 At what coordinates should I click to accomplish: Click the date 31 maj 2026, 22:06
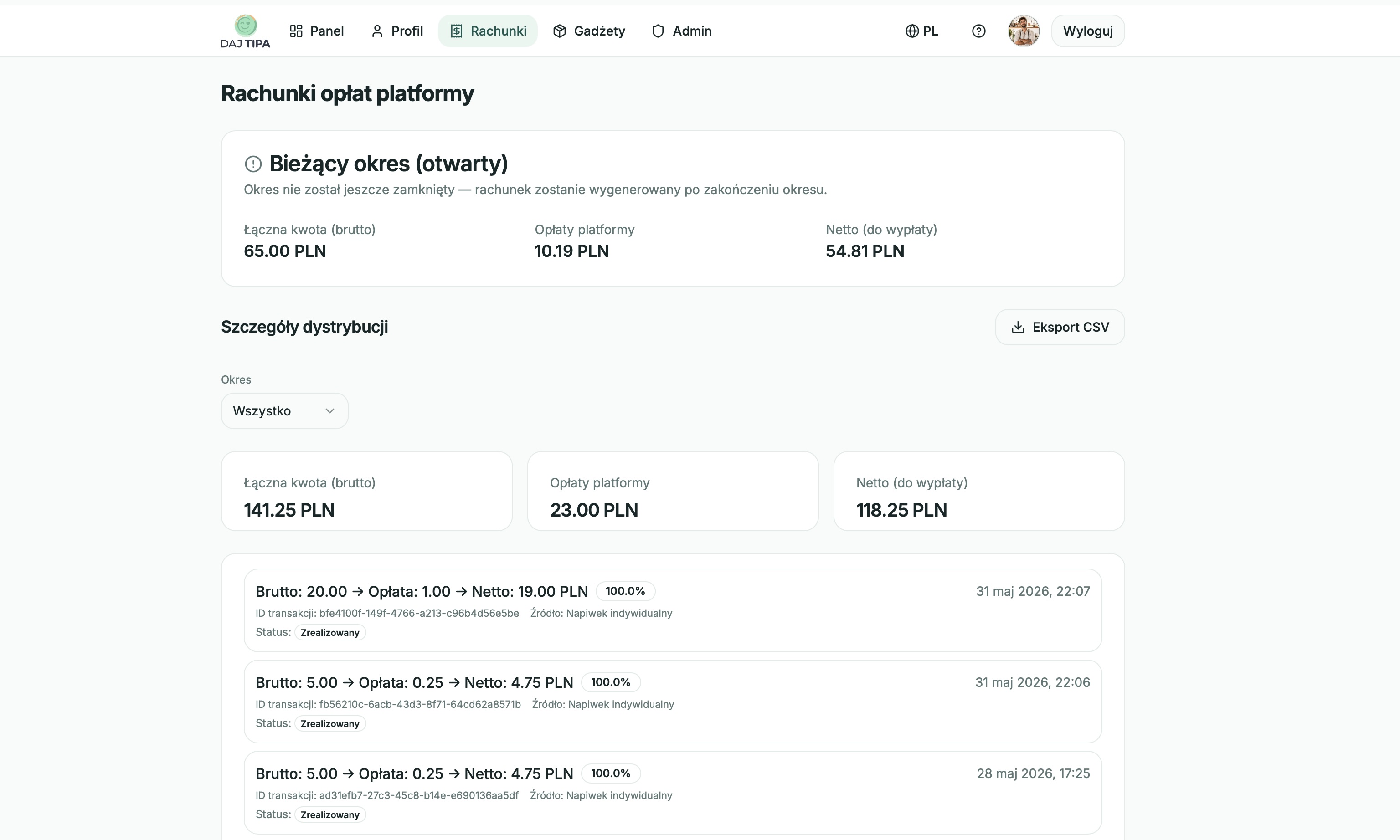tap(1033, 682)
